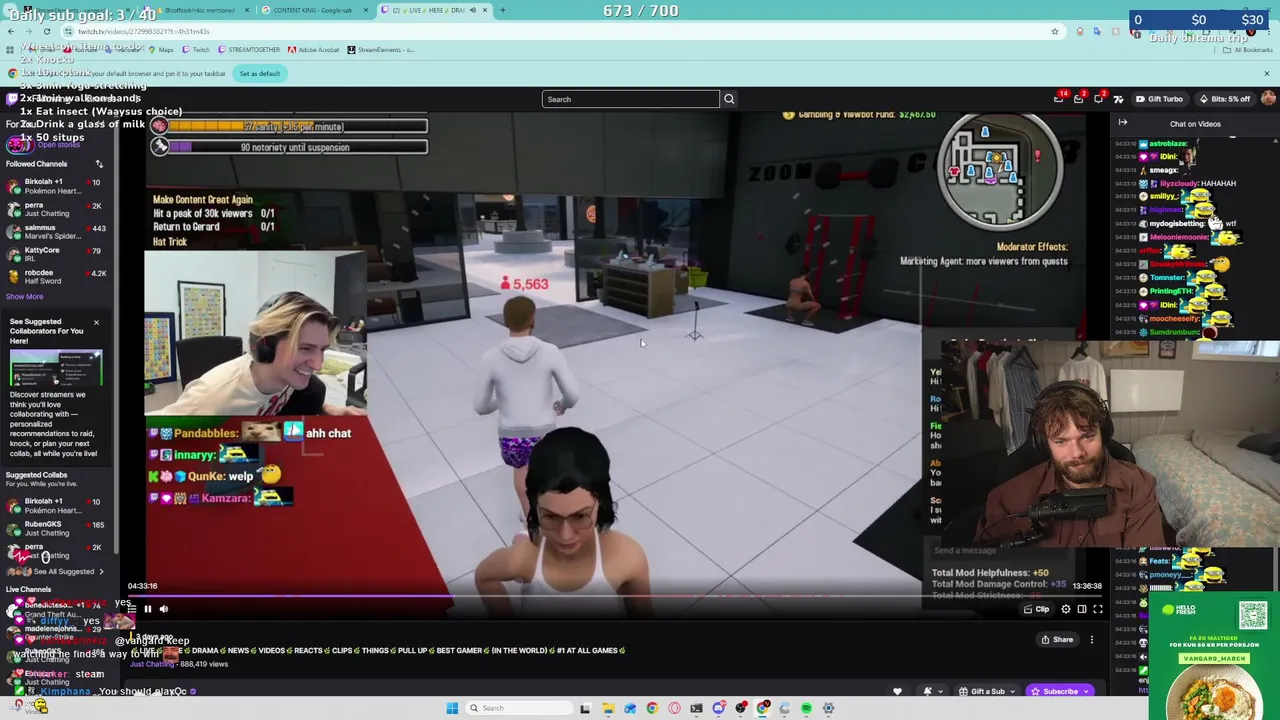Switch to the @coffeedrinkiz mentioned tab
Screen dimensions: 1280x720
197,10
